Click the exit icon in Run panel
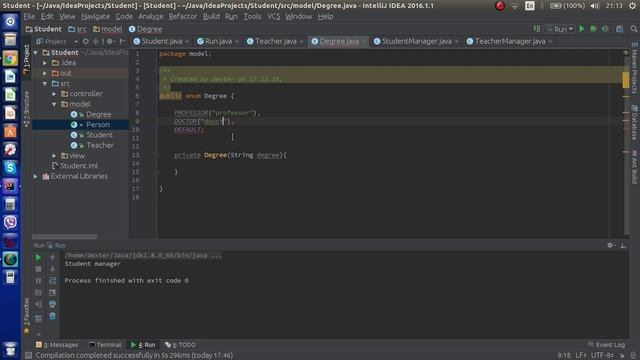The width and height of the screenshot is (640, 360). click(x=38, y=304)
